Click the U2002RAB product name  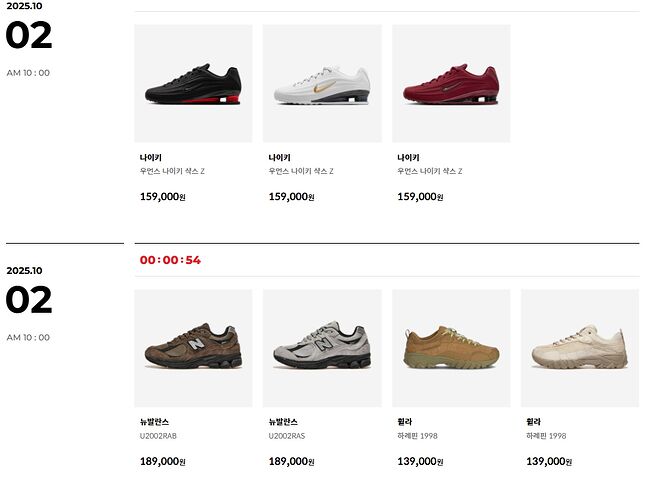[x=158, y=436]
